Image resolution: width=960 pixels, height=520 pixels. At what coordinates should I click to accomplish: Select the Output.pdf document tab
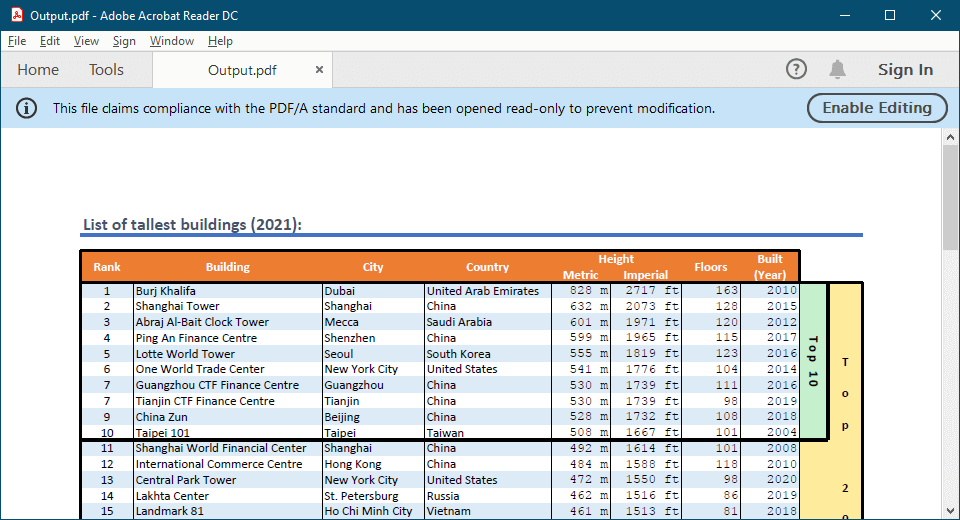(242, 70)
